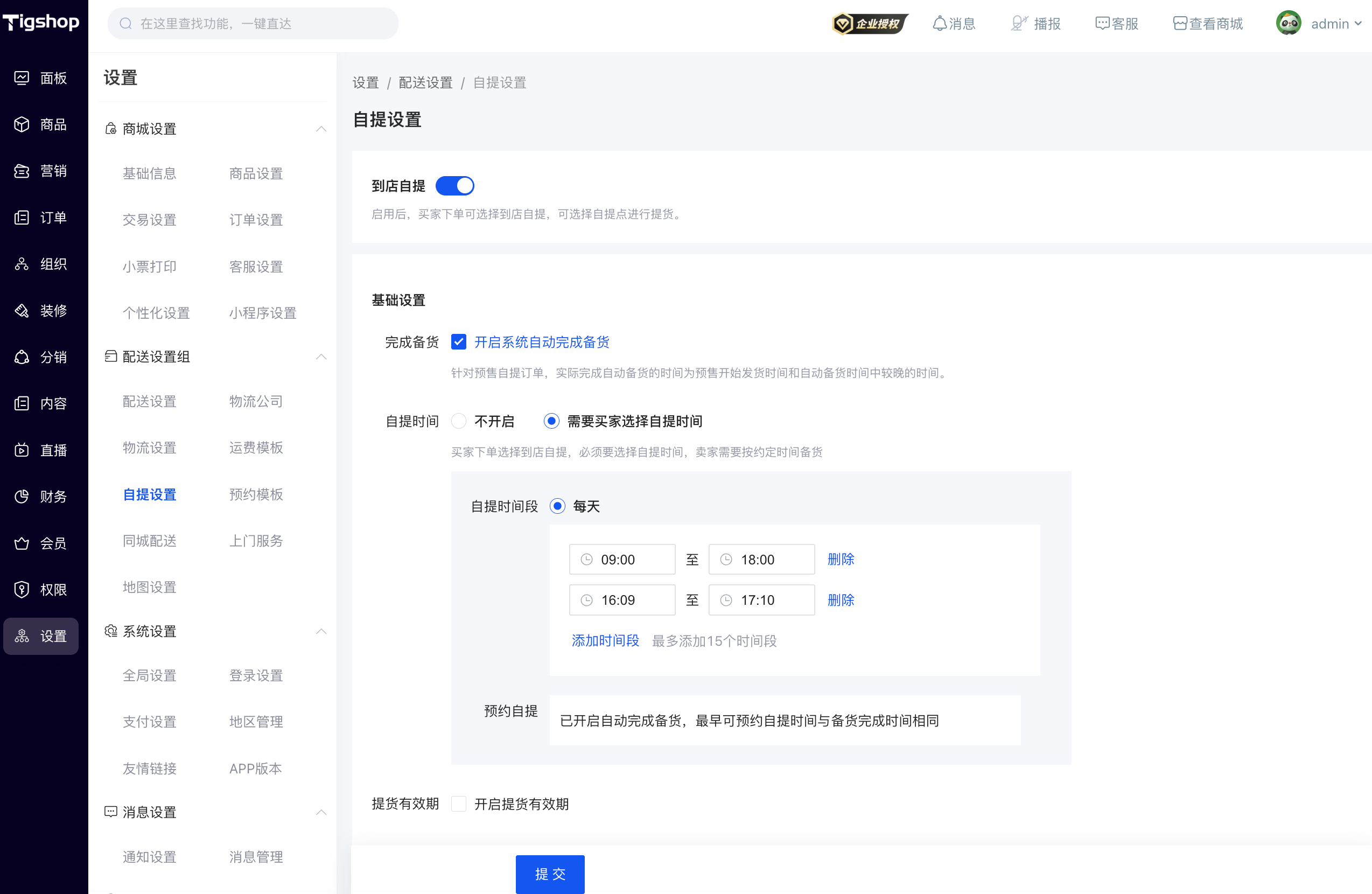Open 消息 bell notifications

940,24
